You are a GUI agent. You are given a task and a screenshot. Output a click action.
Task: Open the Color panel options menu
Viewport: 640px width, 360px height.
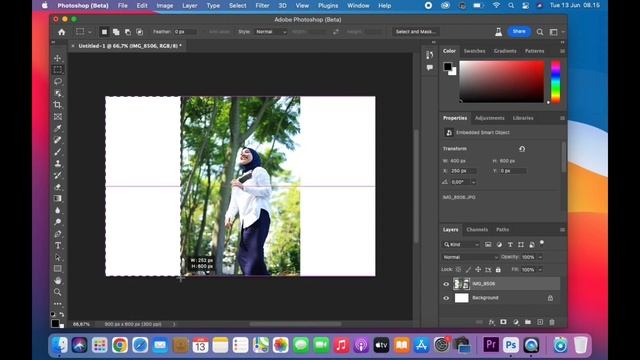pos(562,51)
